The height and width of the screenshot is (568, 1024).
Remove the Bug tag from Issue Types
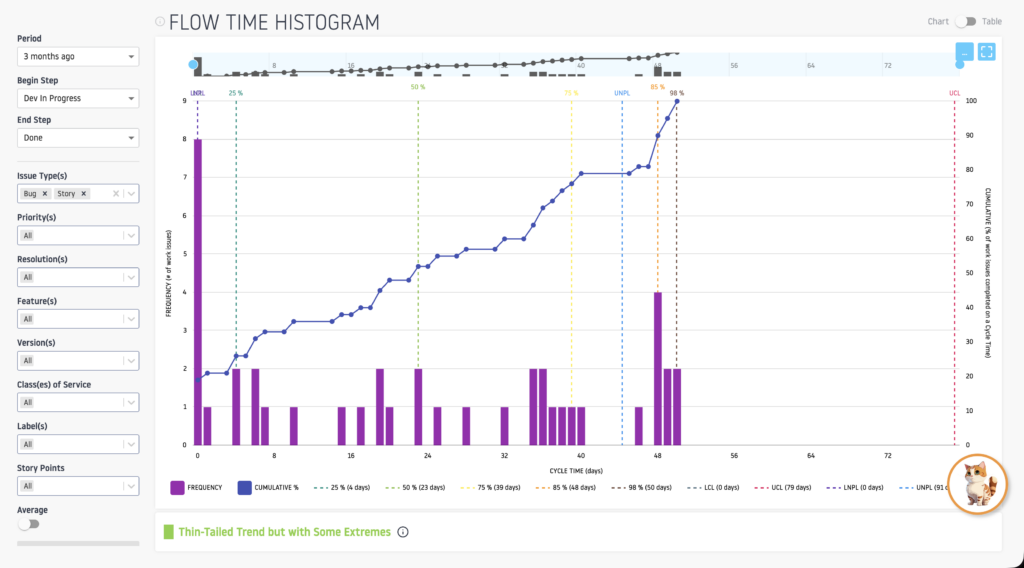45,194
